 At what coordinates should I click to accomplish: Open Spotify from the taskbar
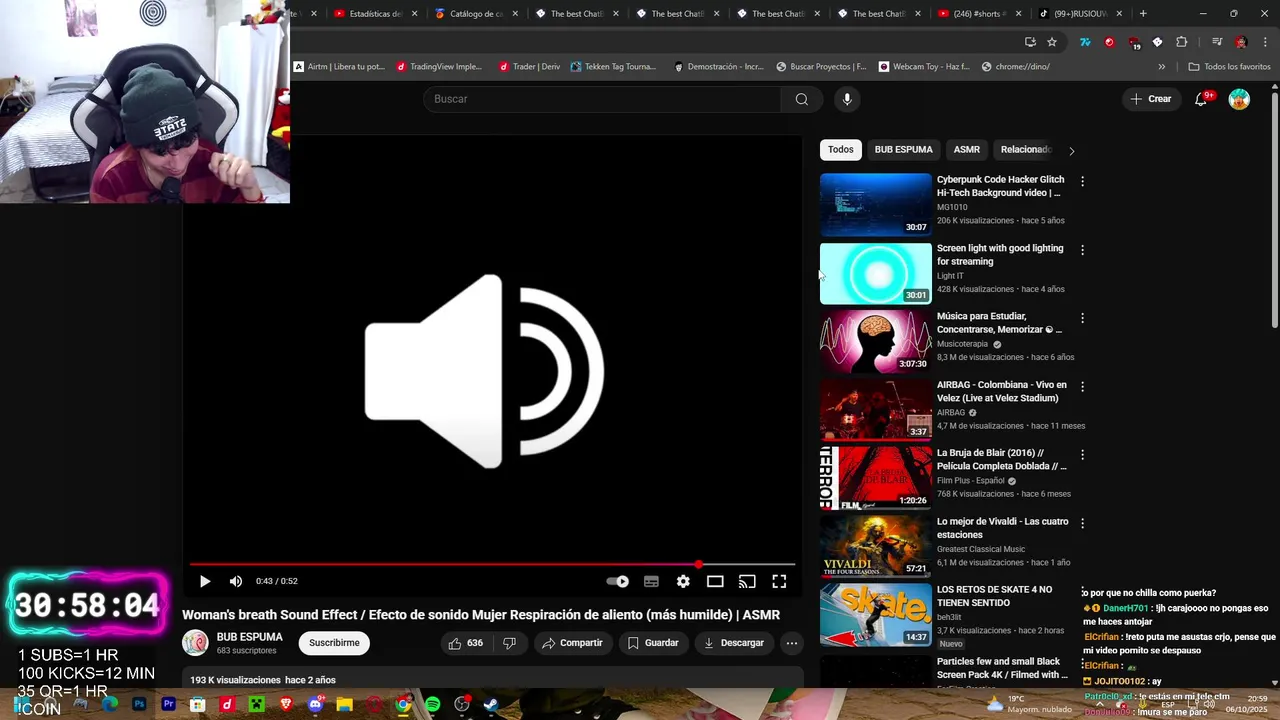[432, 705]
